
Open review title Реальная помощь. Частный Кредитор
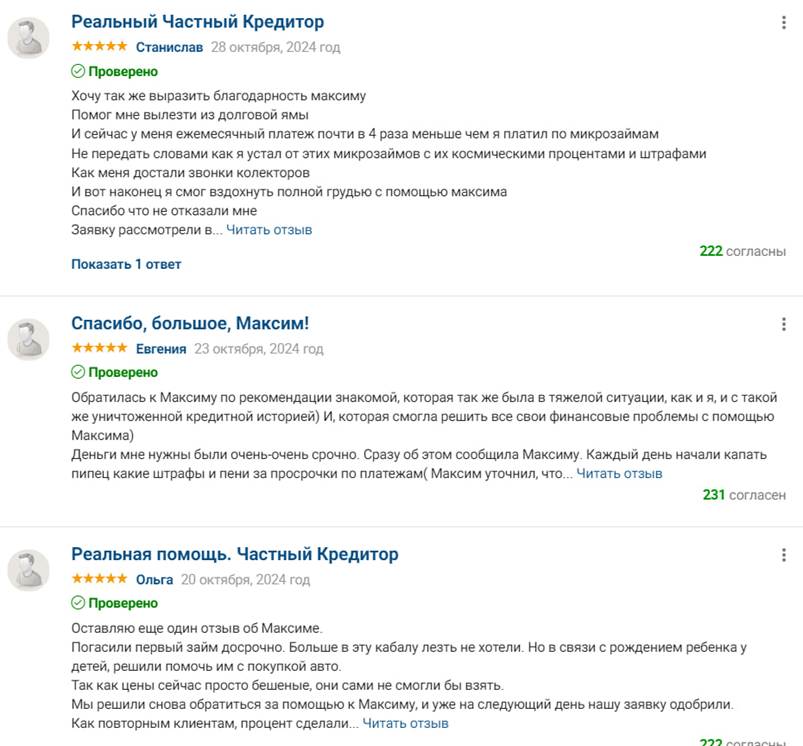tap(234, 555)
